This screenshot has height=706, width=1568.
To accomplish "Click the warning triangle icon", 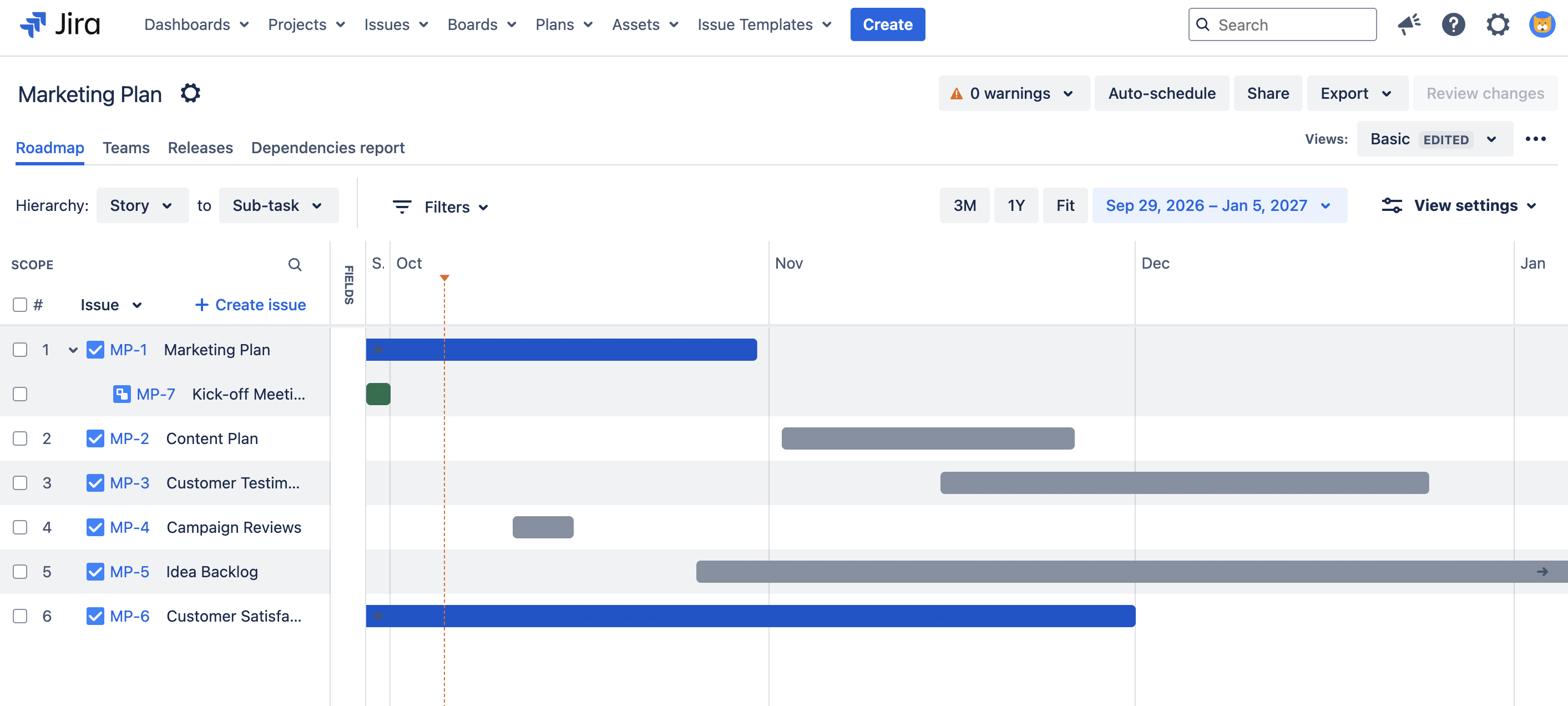I will (x=956, y=93).
